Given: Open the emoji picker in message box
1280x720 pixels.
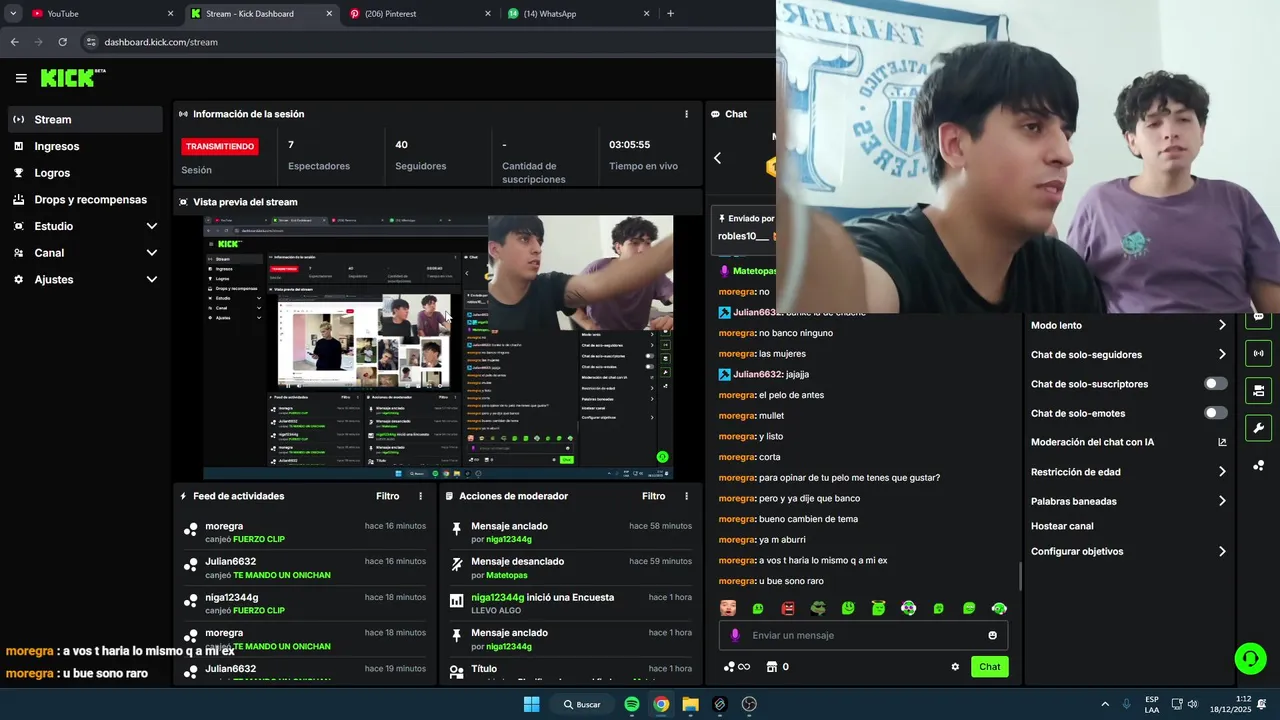Looking at the screenshot, I should (992, 635).
